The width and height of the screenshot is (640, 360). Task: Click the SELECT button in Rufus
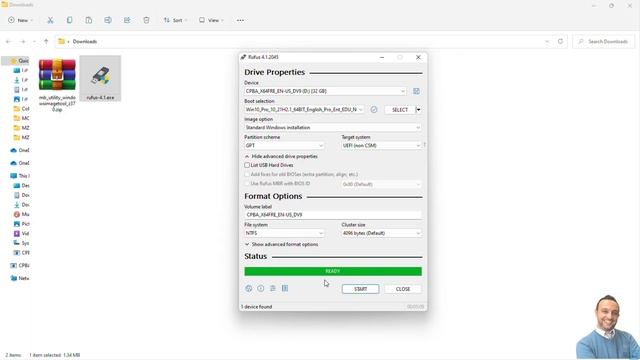[400, 109]
